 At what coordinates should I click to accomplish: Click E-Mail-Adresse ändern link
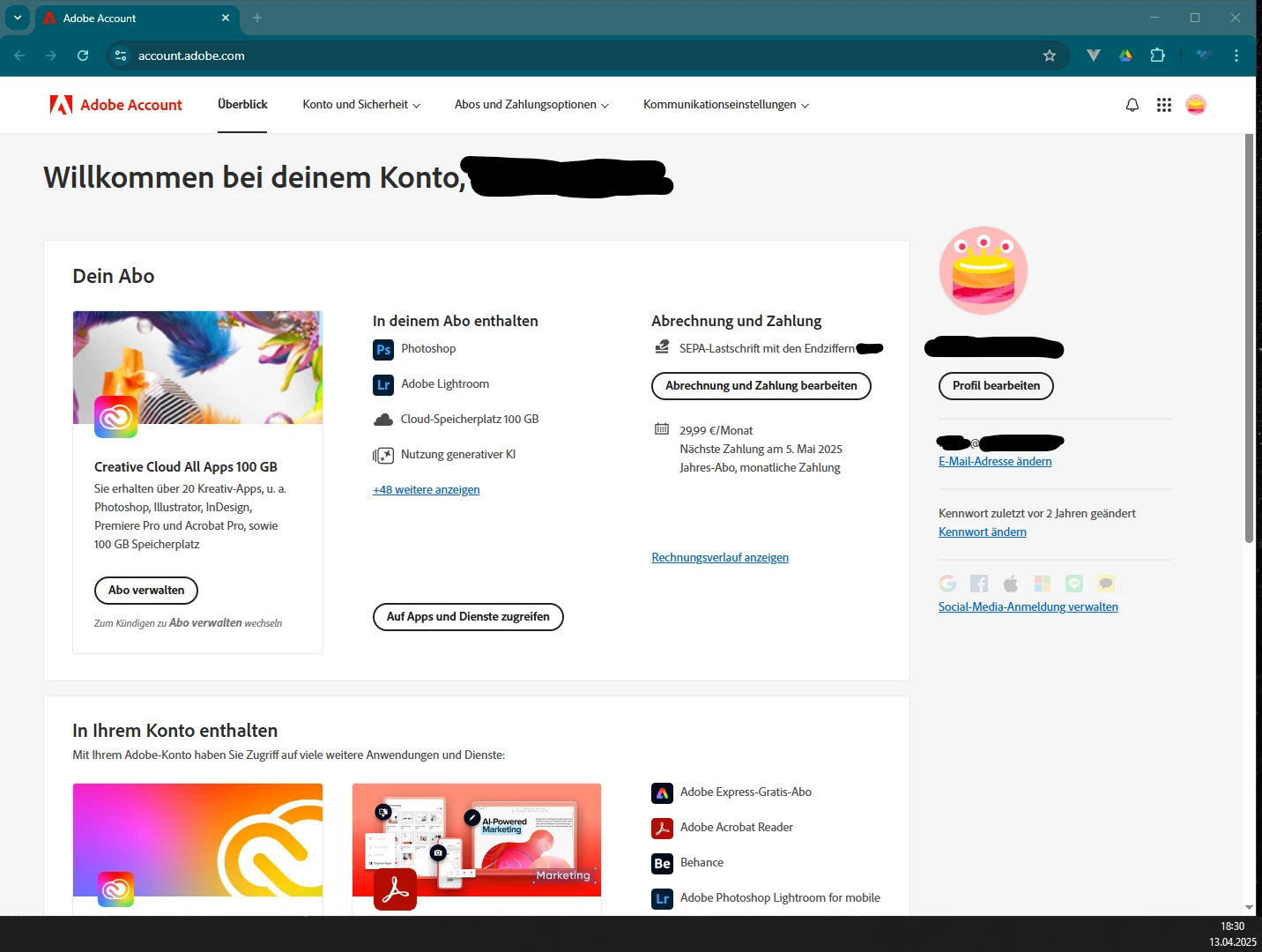point(995,462)
